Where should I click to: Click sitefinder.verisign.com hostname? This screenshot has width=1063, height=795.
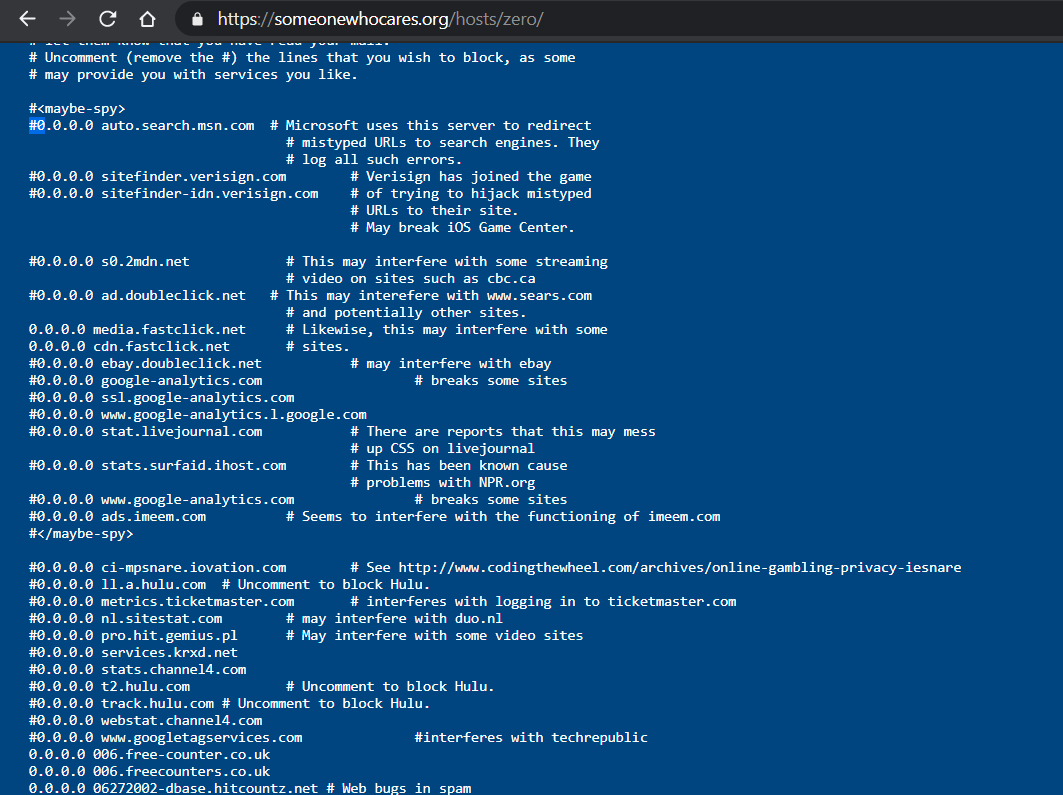194,176
